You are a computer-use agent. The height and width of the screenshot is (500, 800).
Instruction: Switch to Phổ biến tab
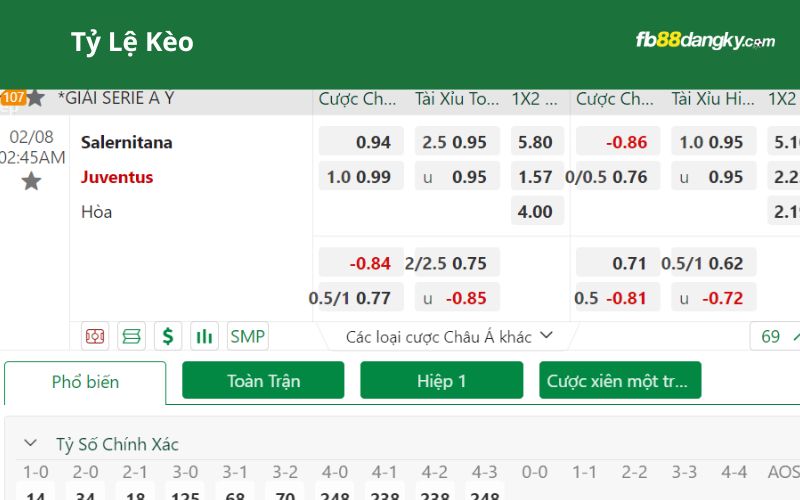85,382
